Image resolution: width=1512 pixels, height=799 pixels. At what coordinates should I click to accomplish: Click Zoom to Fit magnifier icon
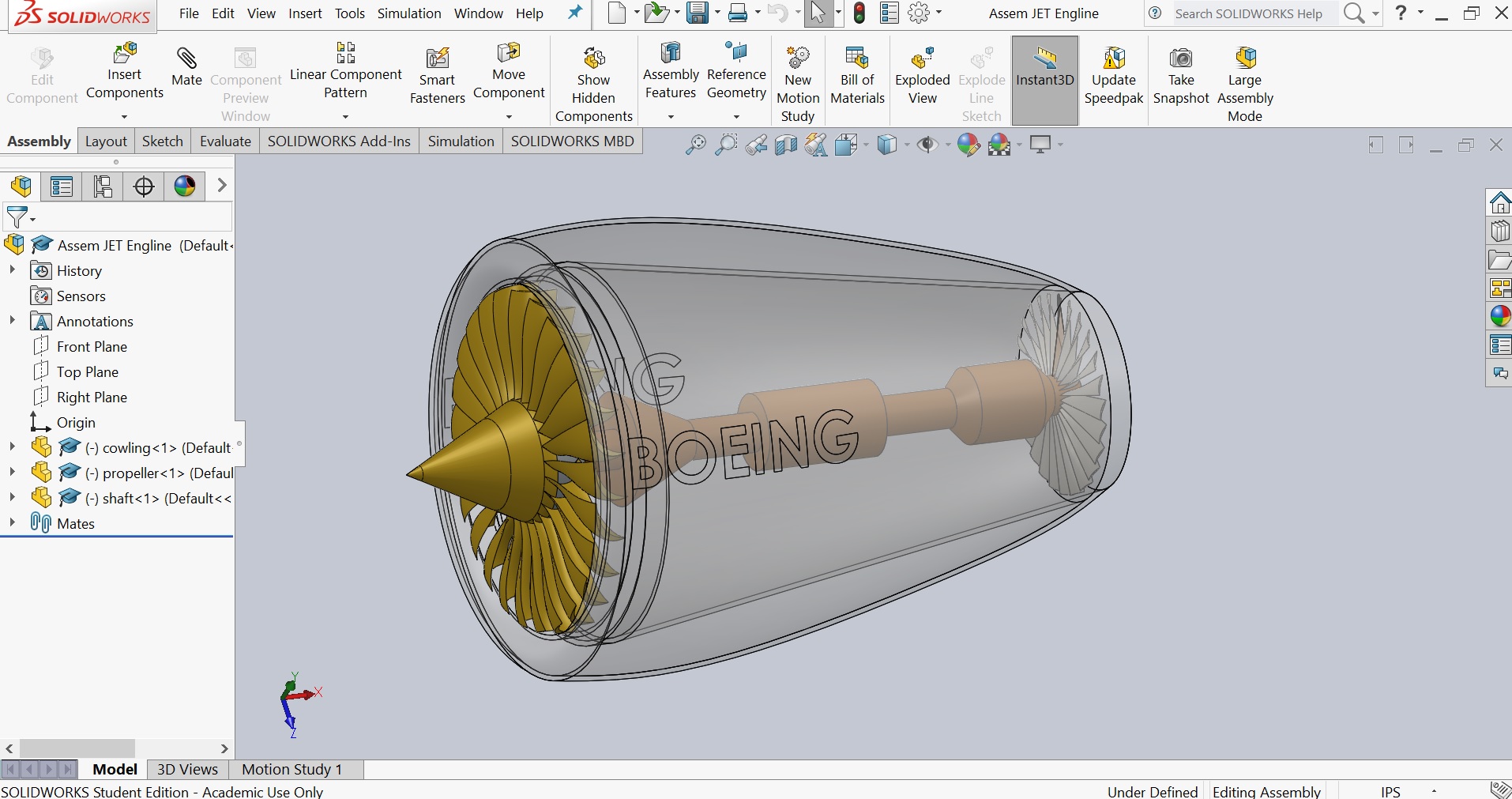point(695,145)
